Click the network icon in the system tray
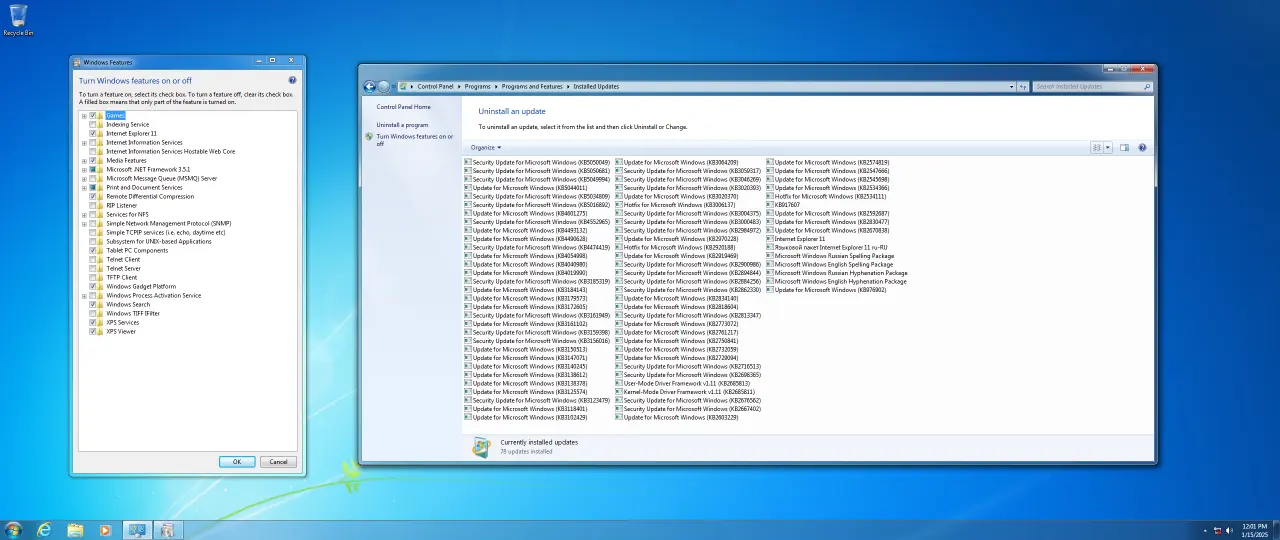The height and width of the screenshot is (540, 1280). (x=1217, y=530)
